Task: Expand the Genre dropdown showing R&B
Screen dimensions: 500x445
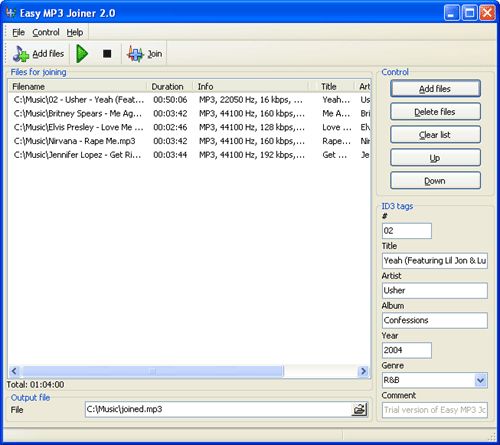Action: [480, 380]
